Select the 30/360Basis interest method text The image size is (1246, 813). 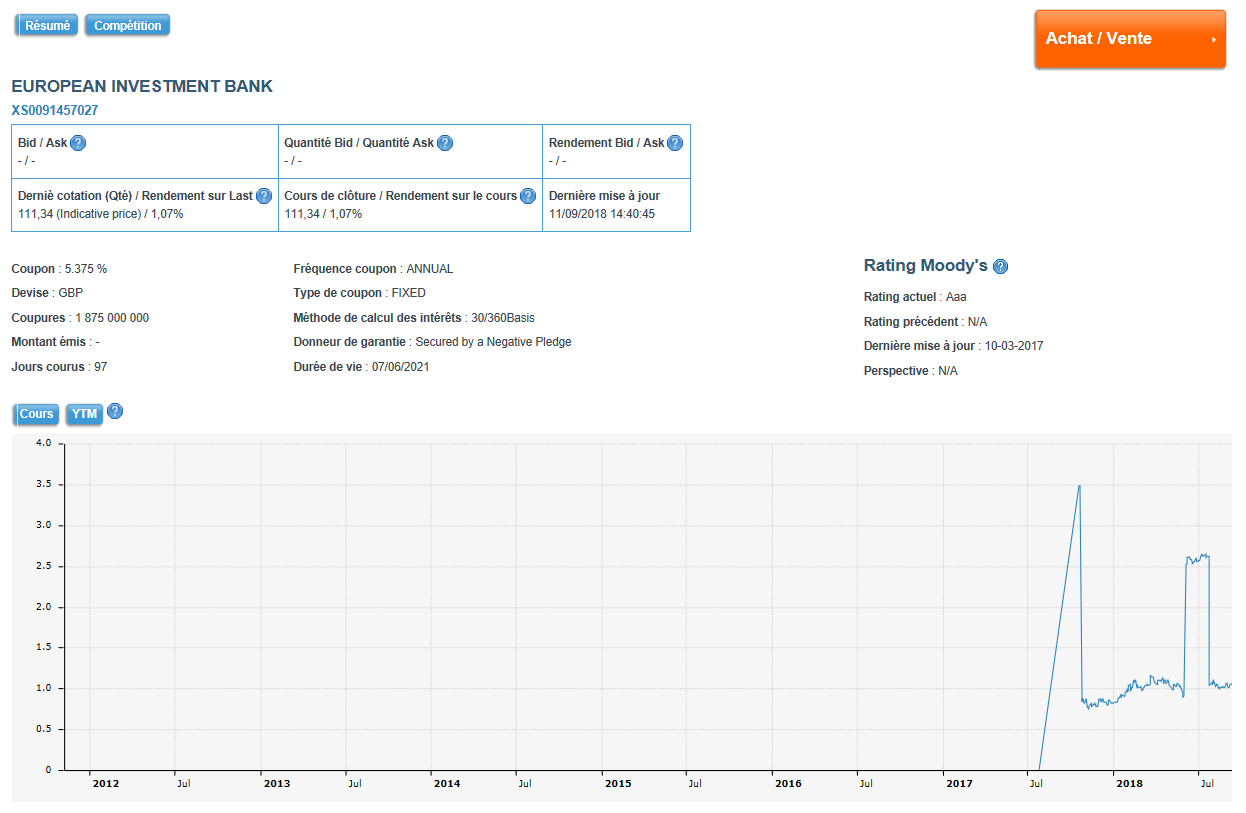pyautogui.click(x=503, y=318)
